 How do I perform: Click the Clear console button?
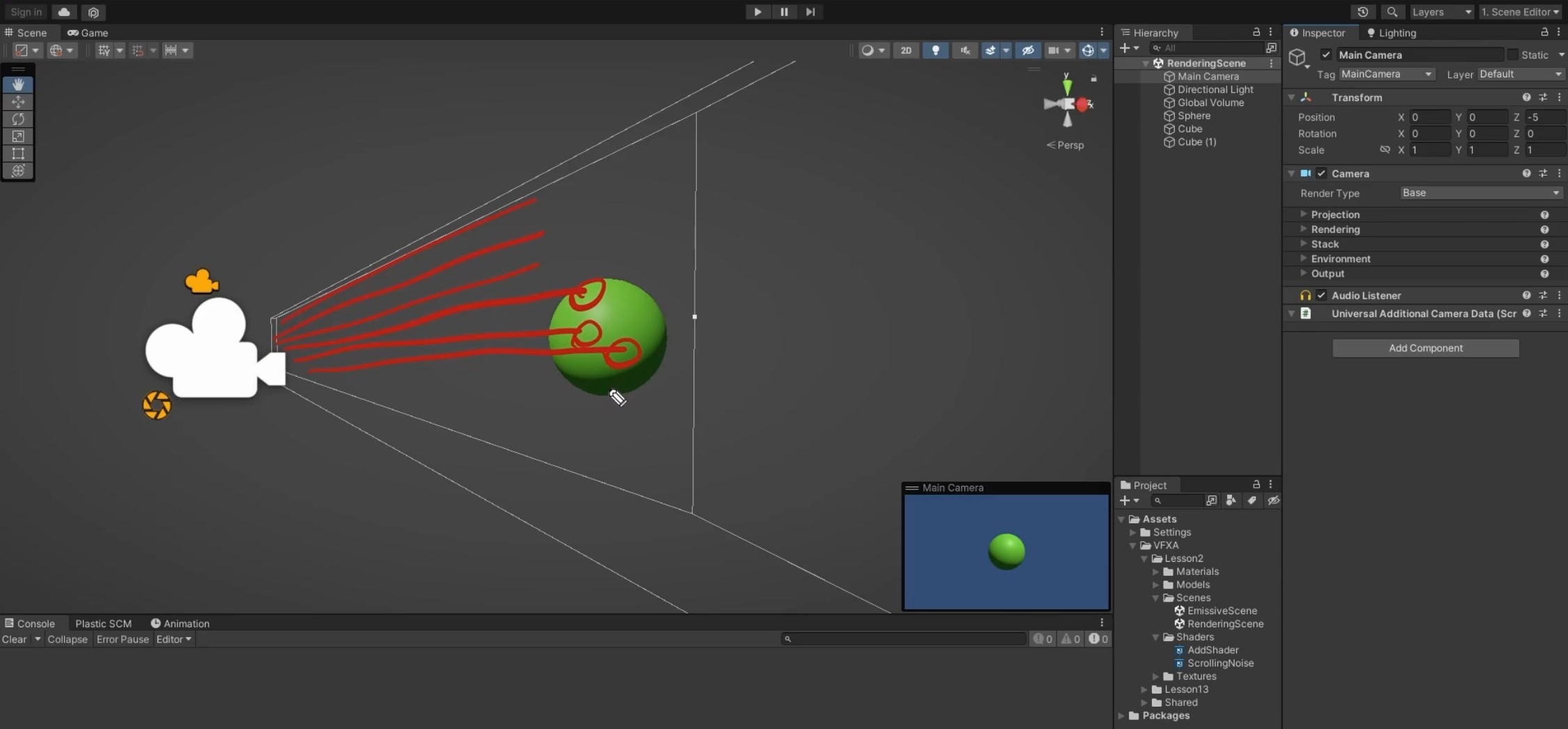14,639
